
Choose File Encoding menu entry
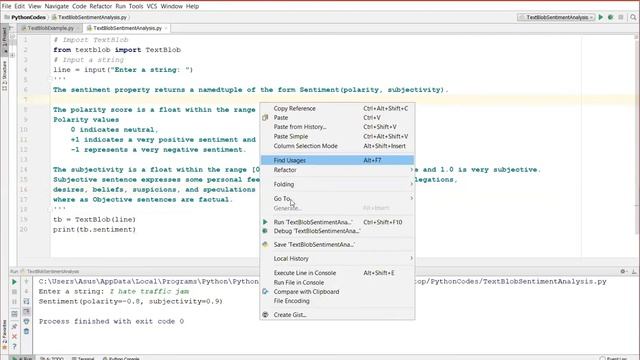(338, 301)
